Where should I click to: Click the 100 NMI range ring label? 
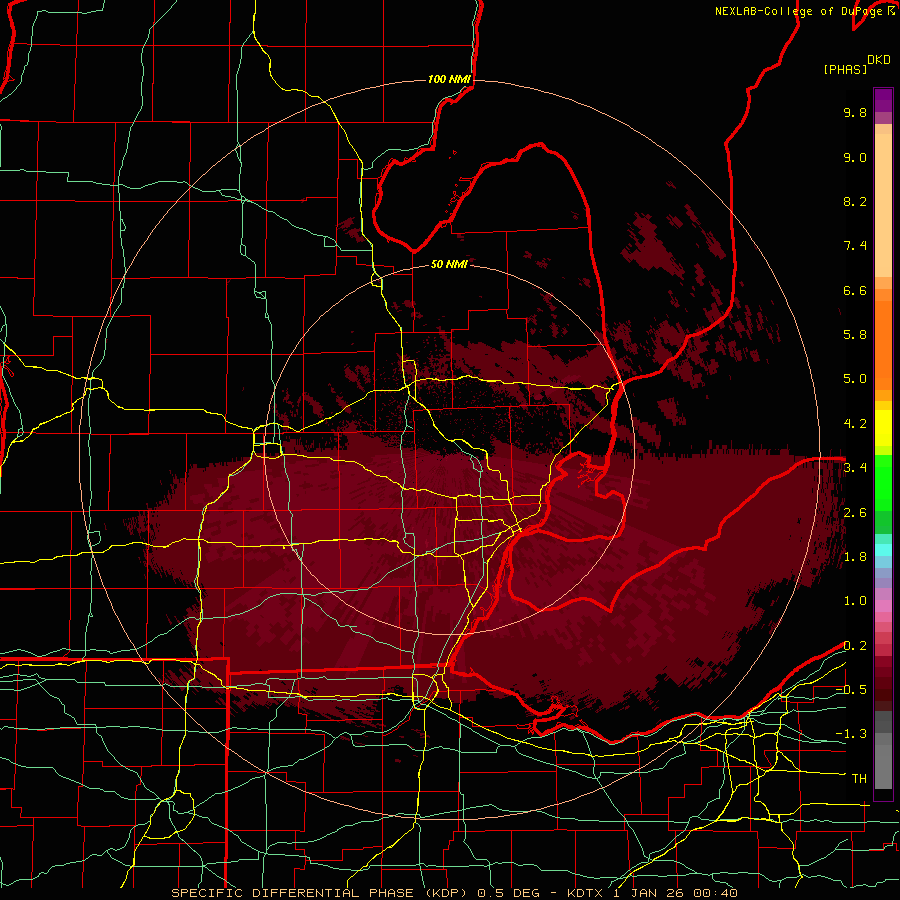pos(449,79)
